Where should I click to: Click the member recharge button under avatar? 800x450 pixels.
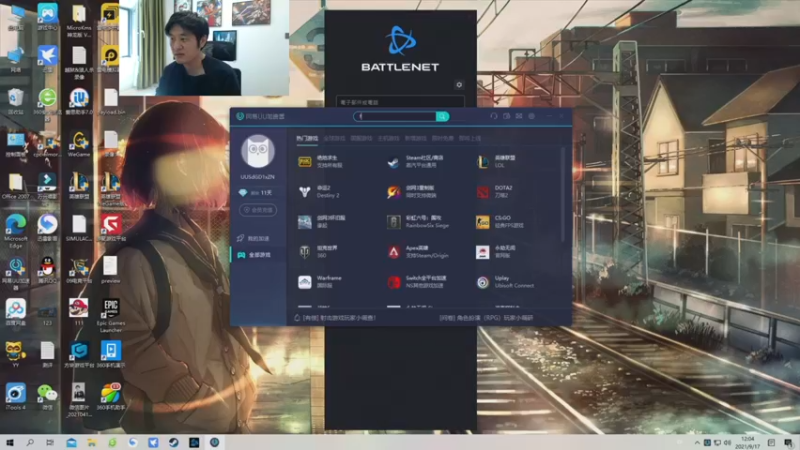tap(258, 210)
